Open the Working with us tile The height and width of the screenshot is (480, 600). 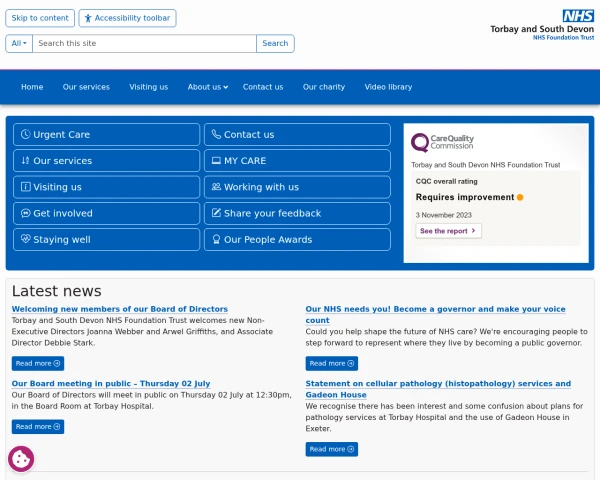tap(297, 187)
